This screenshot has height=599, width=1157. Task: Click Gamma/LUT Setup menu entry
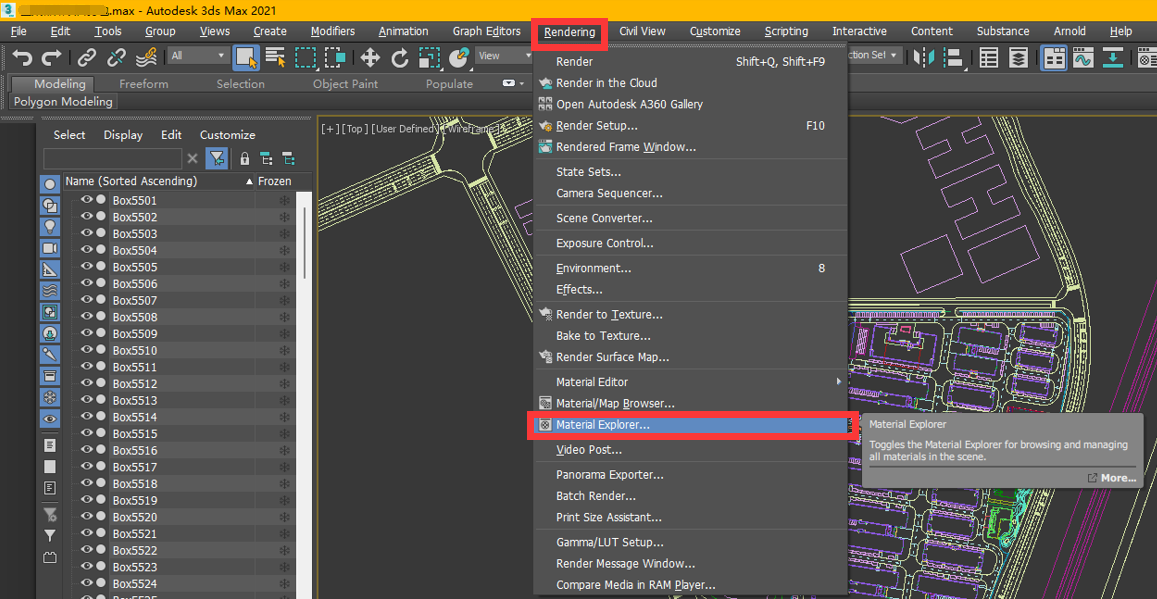691,542
